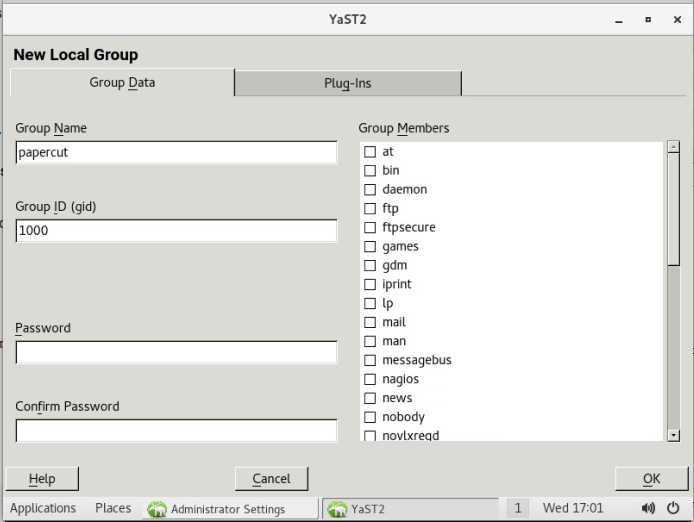
Task: Cancel the new group creation
Action: pyautogui.click(x=271, y=479)
